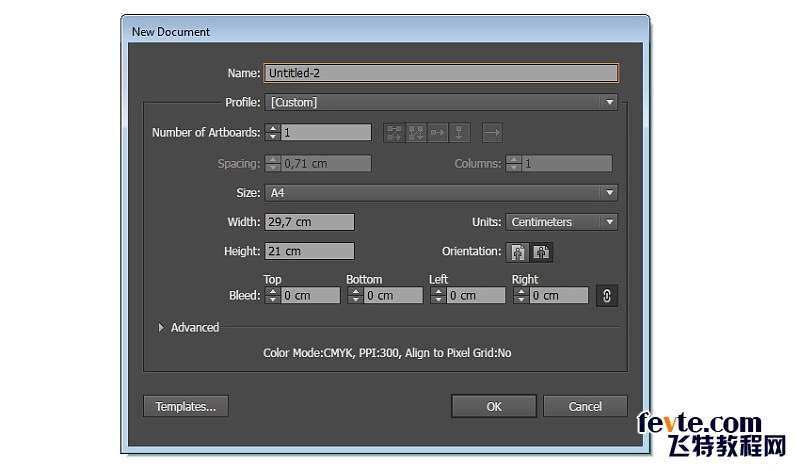Increase the Top bleed stepper

pos(273,291)
